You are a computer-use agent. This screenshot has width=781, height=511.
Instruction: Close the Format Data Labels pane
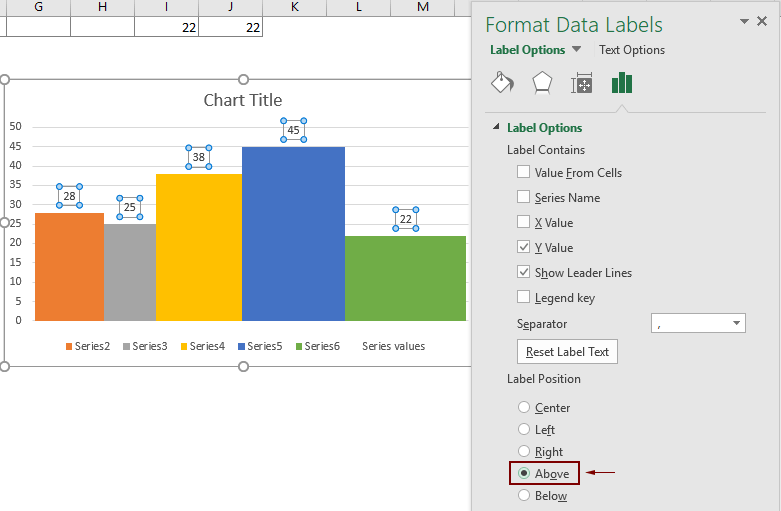[x=762, y=21]
